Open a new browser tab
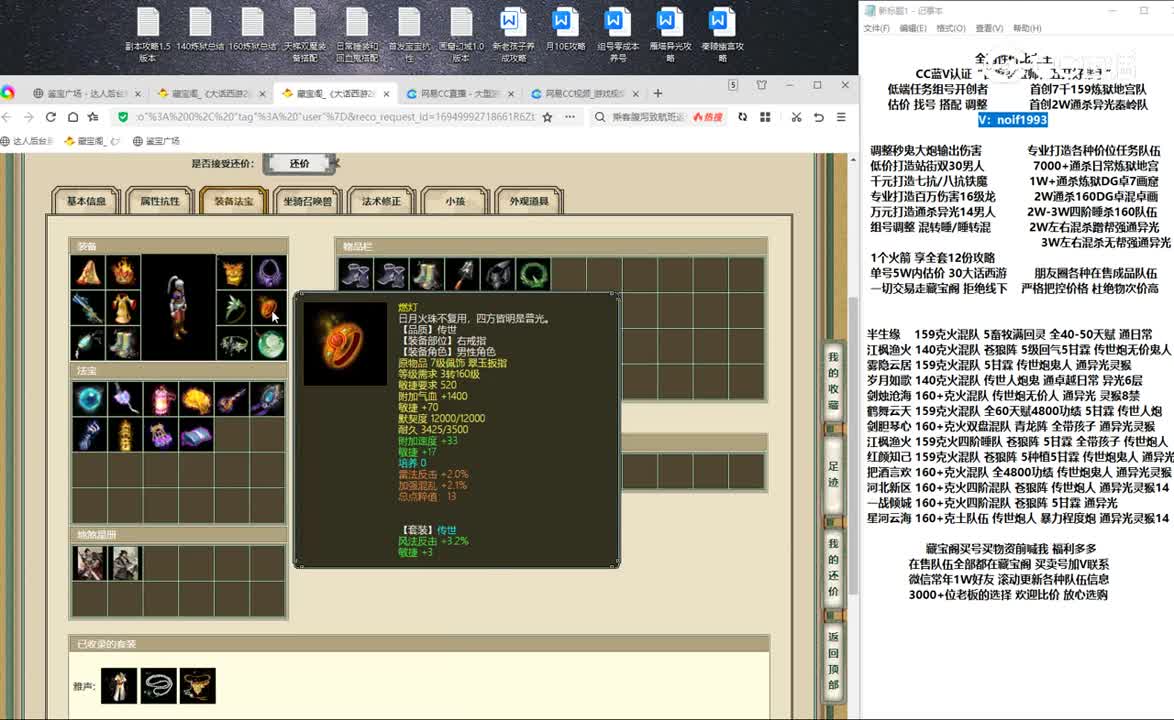The height and width of the screenshot is (720, 1174). pyautogui.click(x=657, y=94)
